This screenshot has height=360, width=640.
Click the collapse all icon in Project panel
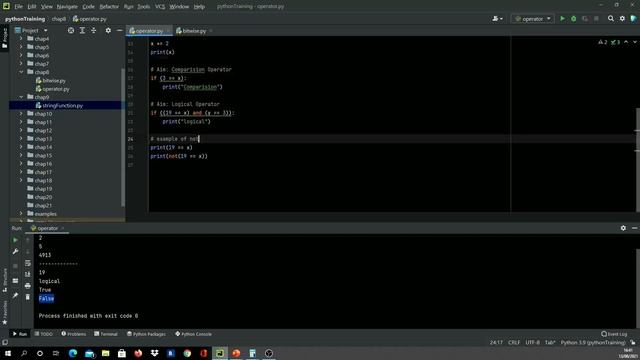click(93, 31)
